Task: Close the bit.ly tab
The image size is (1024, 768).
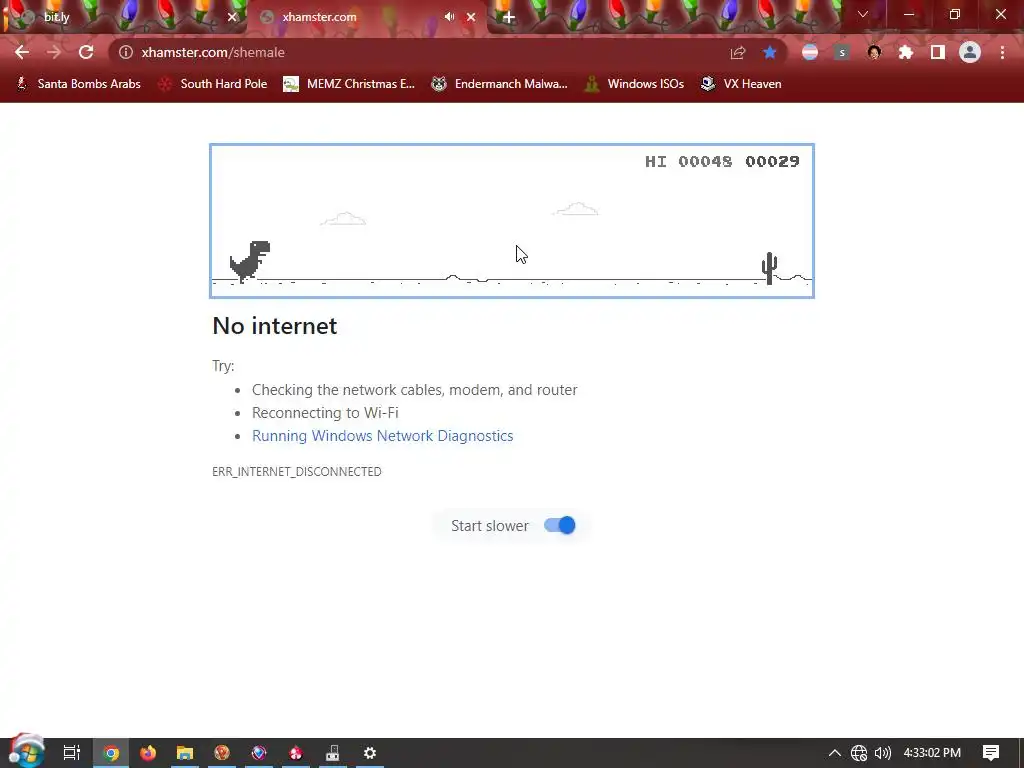Action: tap(232, 17)
